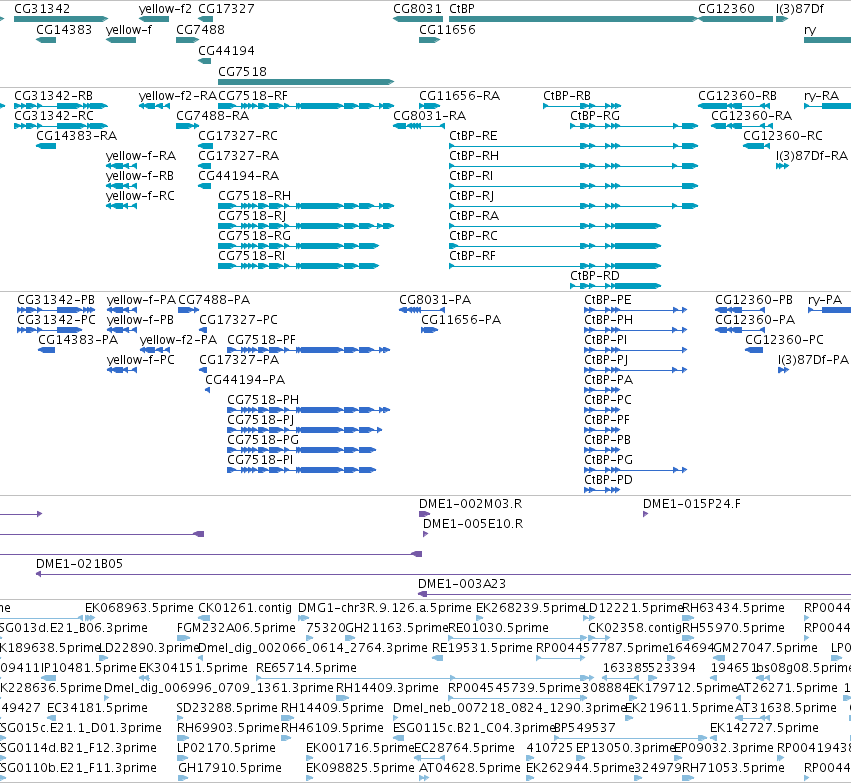Select the CG44194-PA protein
Screen dimensions: 851x783
(x=207, y=390)
